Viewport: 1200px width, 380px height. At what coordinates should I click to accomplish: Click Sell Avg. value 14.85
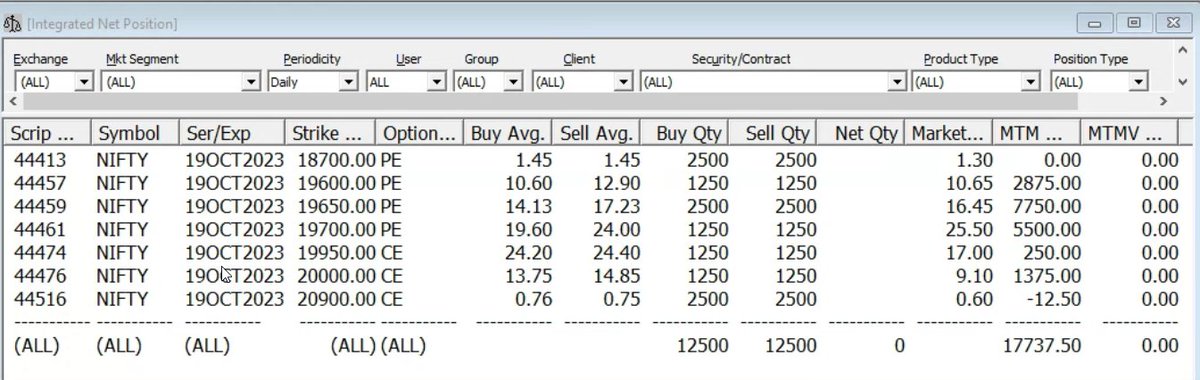click(617, 276)
